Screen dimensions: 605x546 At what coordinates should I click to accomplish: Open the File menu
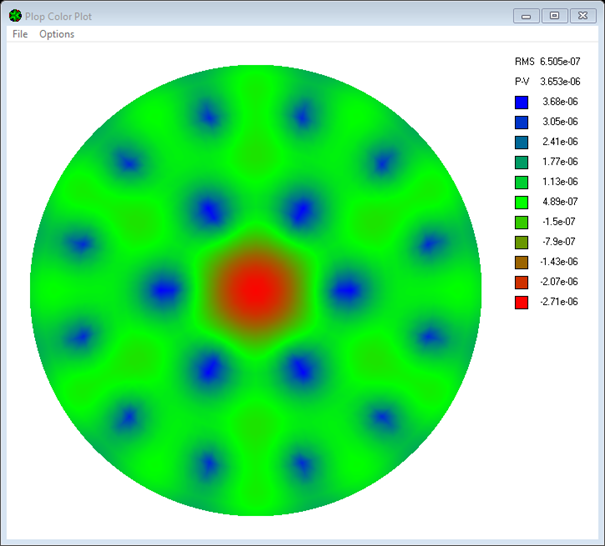click(x=20, y=34)
